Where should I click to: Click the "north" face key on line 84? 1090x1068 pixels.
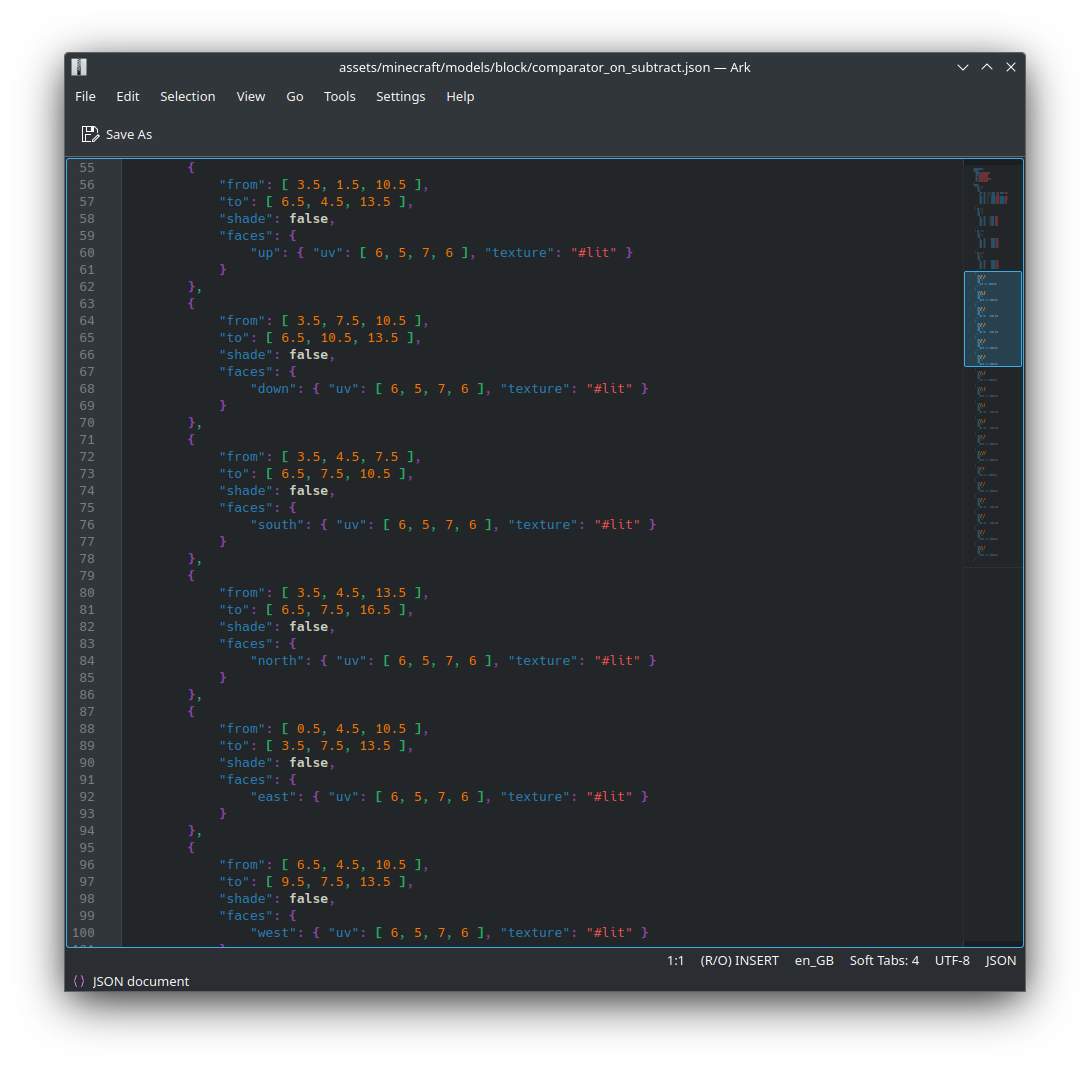[278, 661]
